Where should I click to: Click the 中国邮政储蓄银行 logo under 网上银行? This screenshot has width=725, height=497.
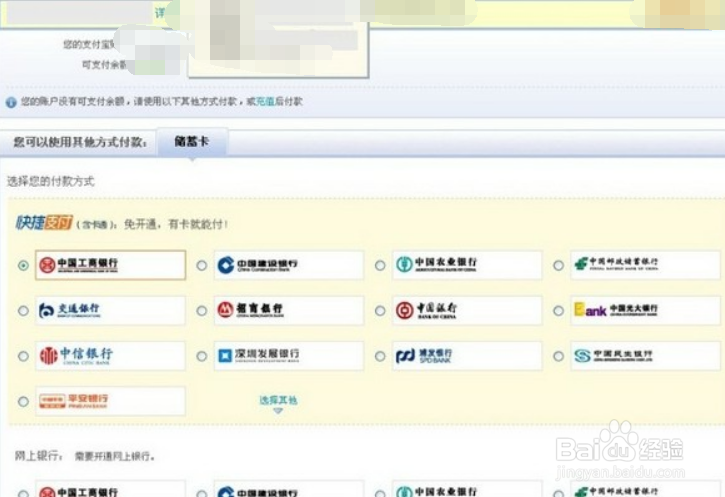[645, 489]
